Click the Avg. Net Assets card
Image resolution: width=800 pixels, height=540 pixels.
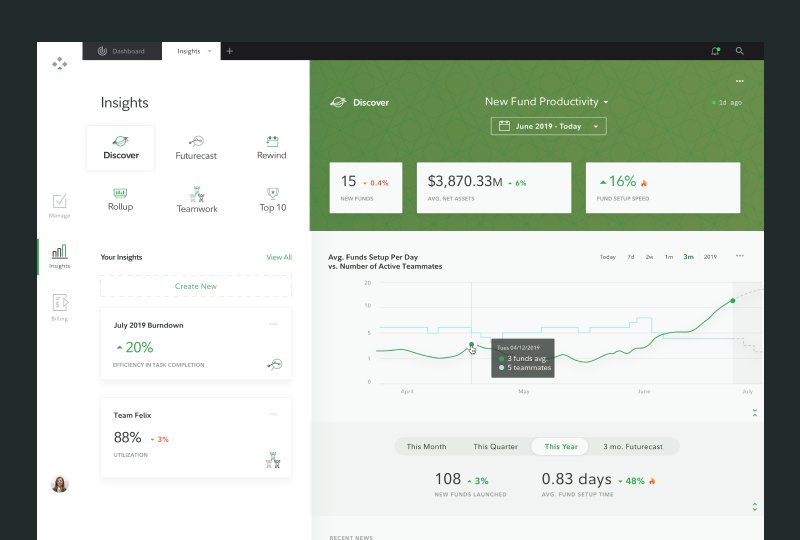494,188
